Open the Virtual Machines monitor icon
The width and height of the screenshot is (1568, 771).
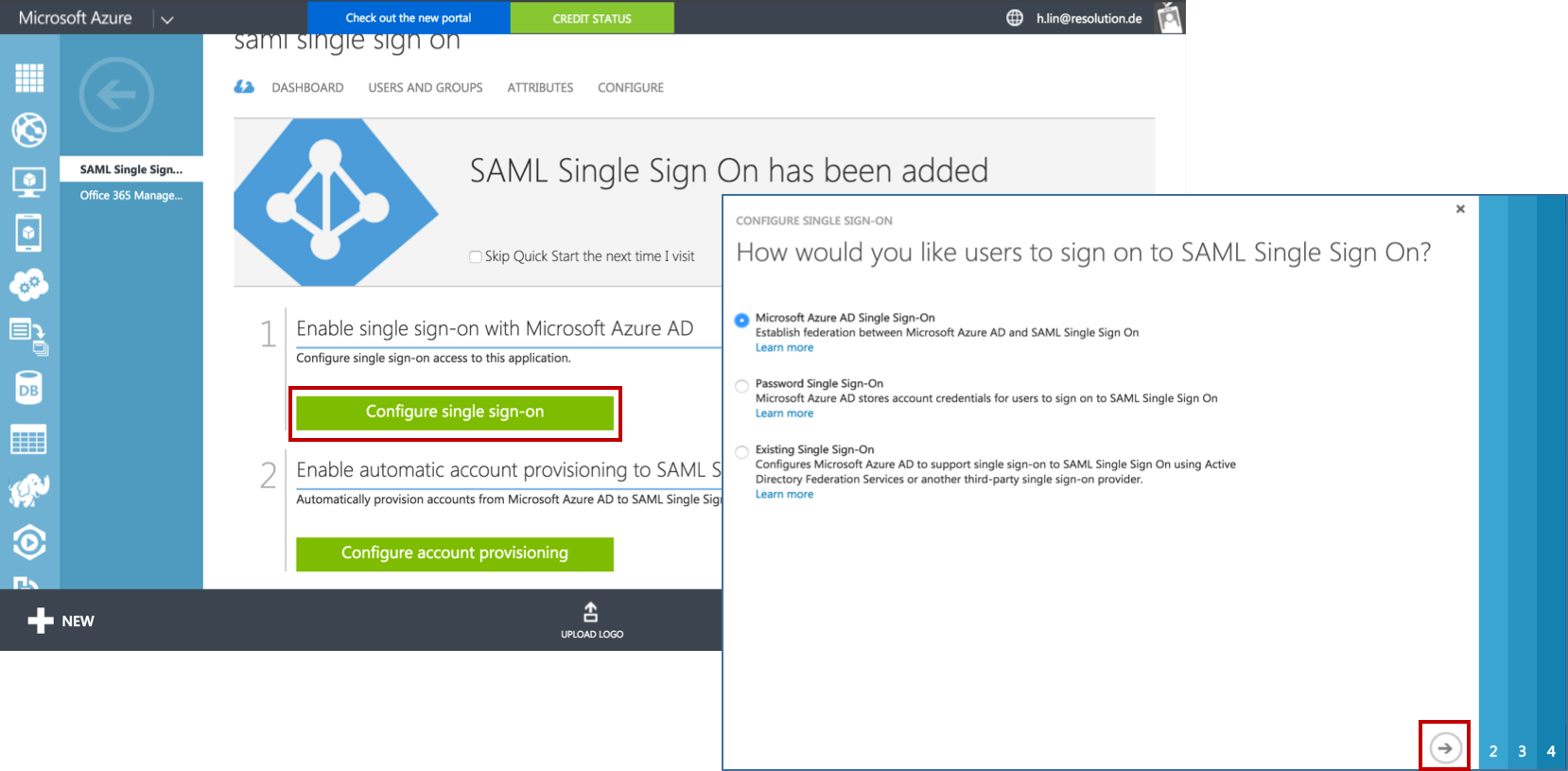pyautogui.click(x=29, y=182)
